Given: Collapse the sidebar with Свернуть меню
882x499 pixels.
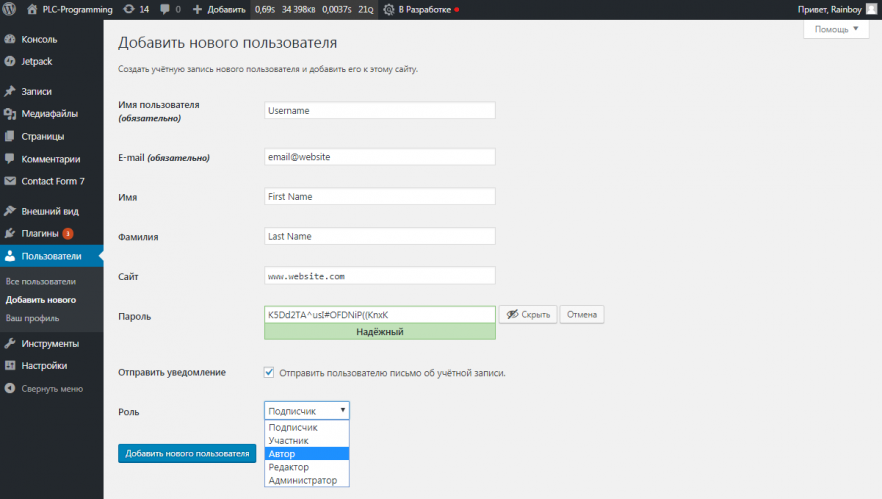Looking at the screenshot, I should pyautogui.click(x=51, y=388).
